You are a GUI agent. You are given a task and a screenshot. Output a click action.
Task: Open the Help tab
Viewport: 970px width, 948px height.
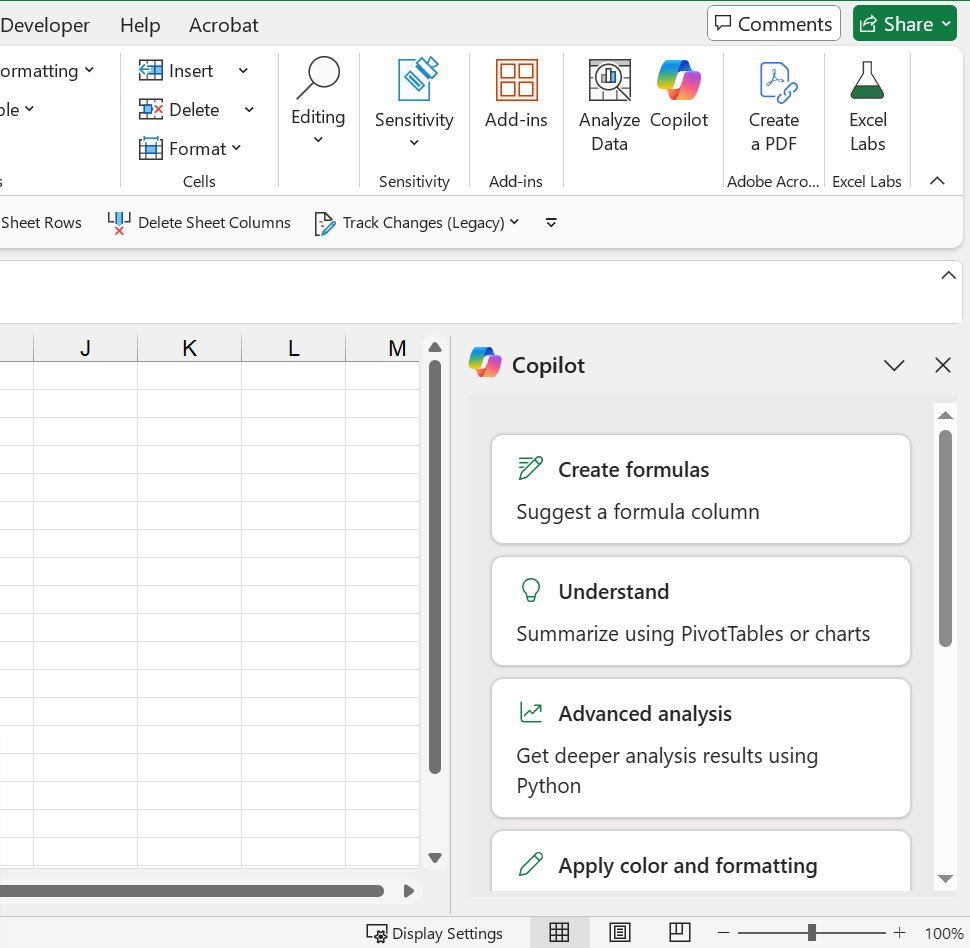(140, 25)
